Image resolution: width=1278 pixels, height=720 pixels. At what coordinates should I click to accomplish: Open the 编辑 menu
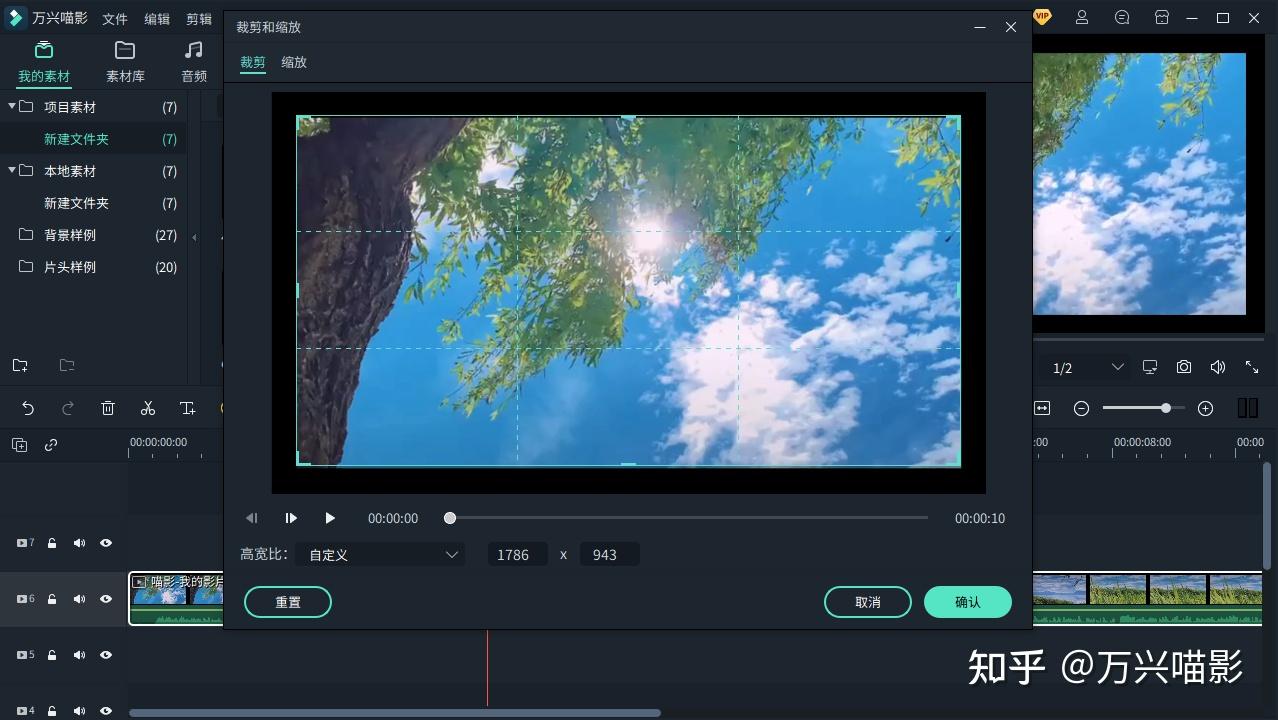click(x=157, y=17)
